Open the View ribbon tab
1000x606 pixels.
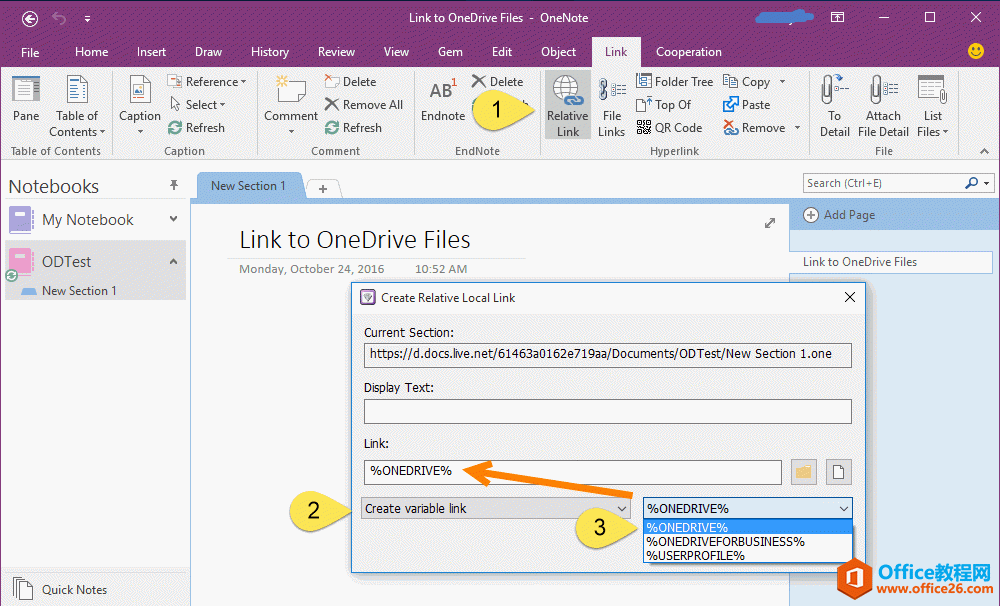(396, 52)
